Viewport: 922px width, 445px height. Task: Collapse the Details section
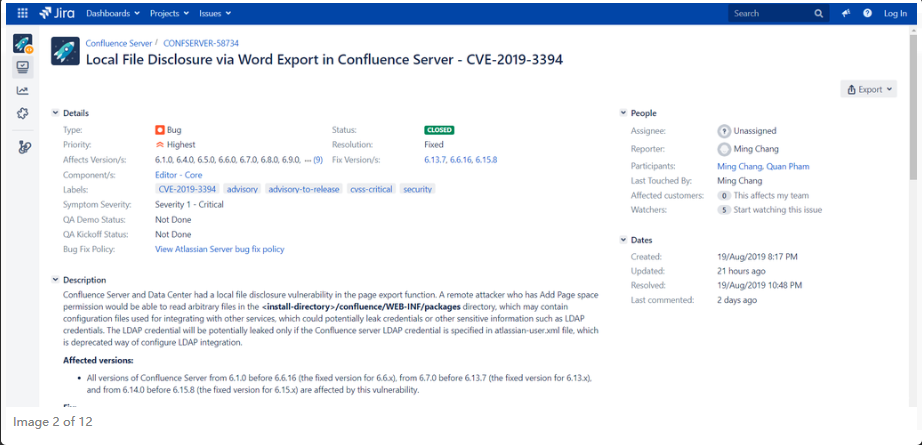point(55,113)
